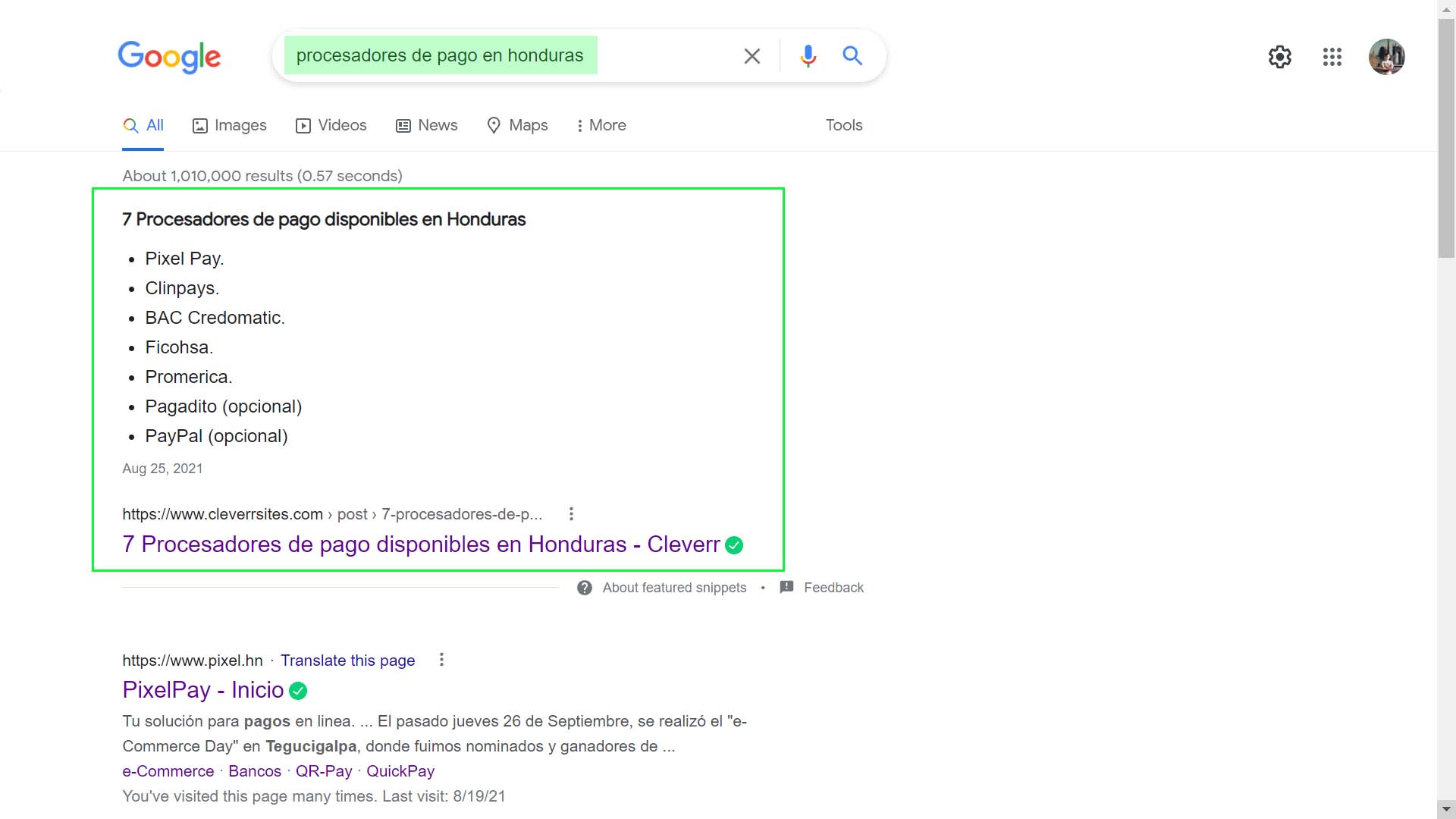The image size is (1456, 819).
Task: Click the snippet heading '7 Procesadores de pago disponibles'
Action: tap(324, 220)
